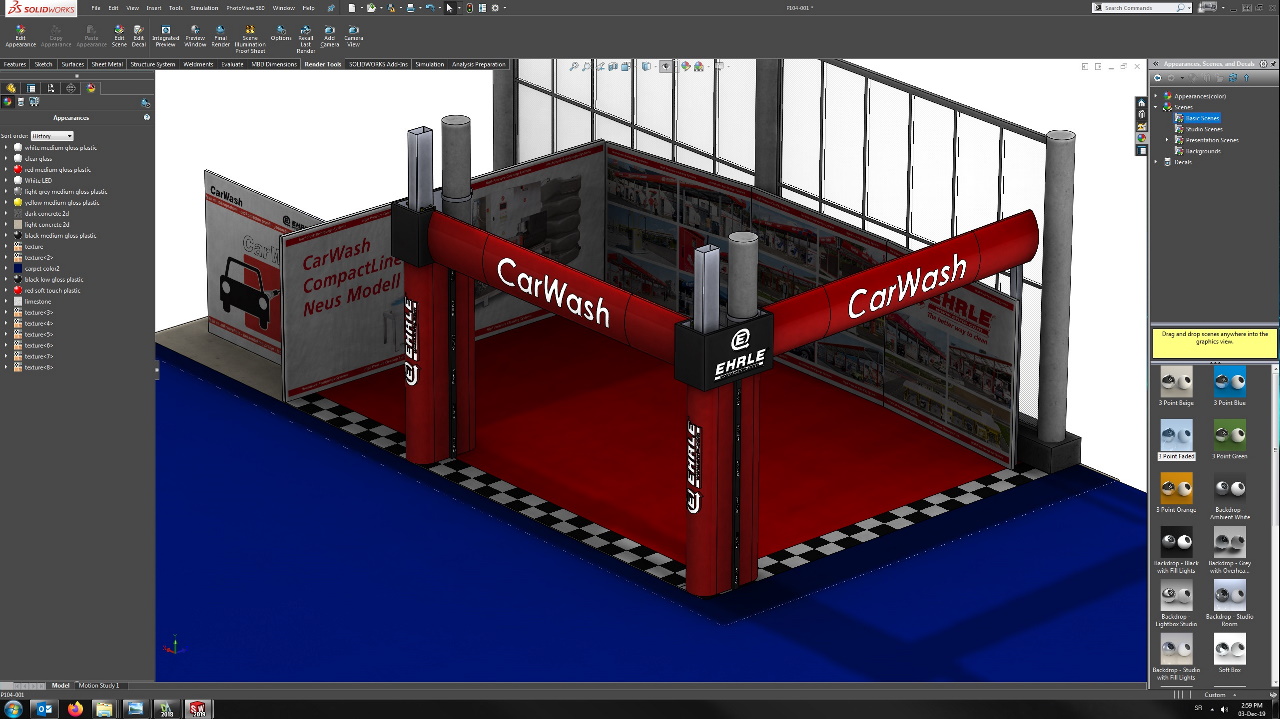Click the Edit Decal icon

point(139,35)
